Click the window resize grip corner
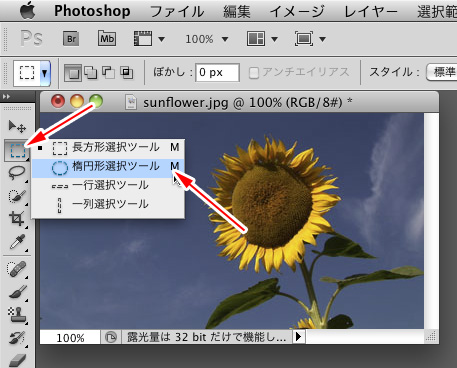Viewport: 457px width, 368px height. click(x=431, y=336)
